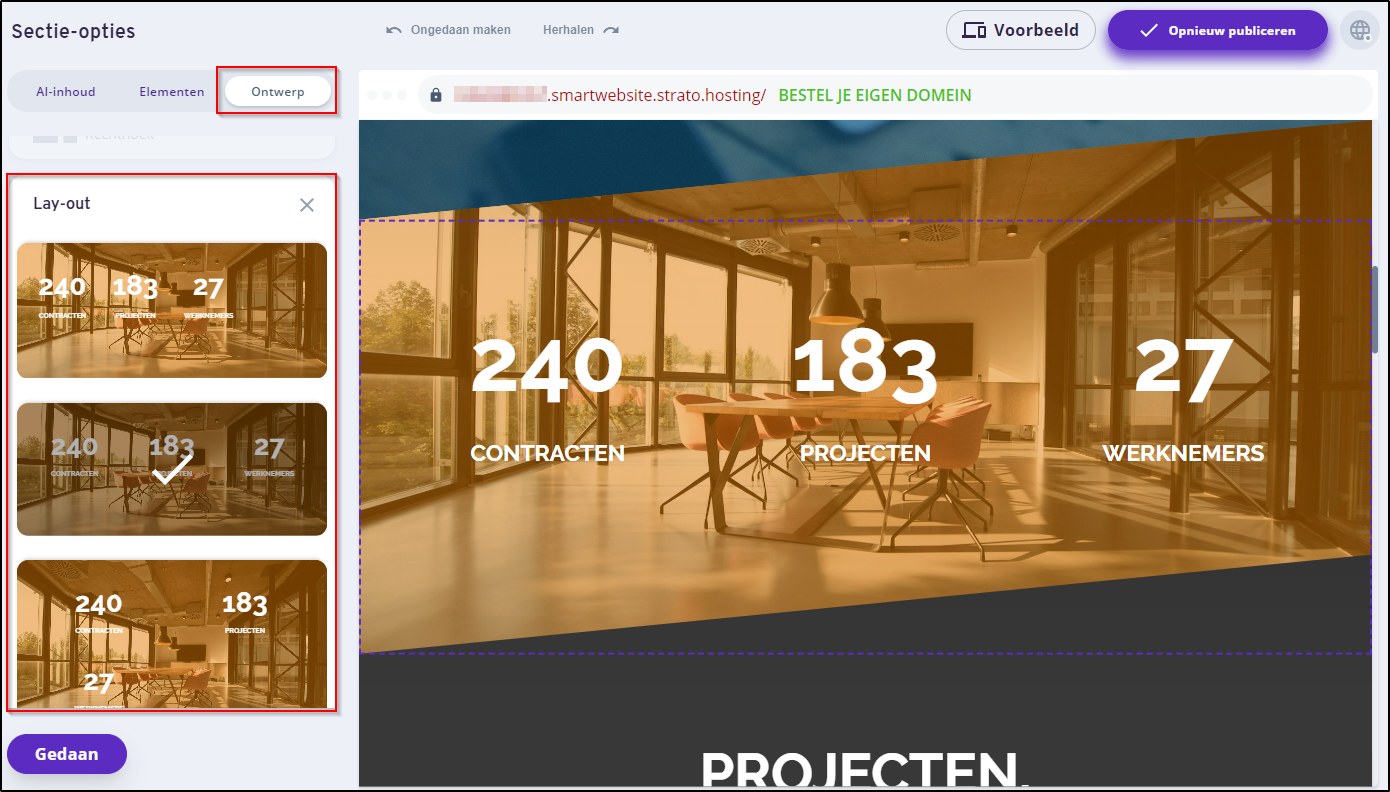The width and height of the screenshot is (1390, 792).
Task: Choose the bottom stacked-numbers layout variant
Action: pyautogui.click(x=171, y=637)
